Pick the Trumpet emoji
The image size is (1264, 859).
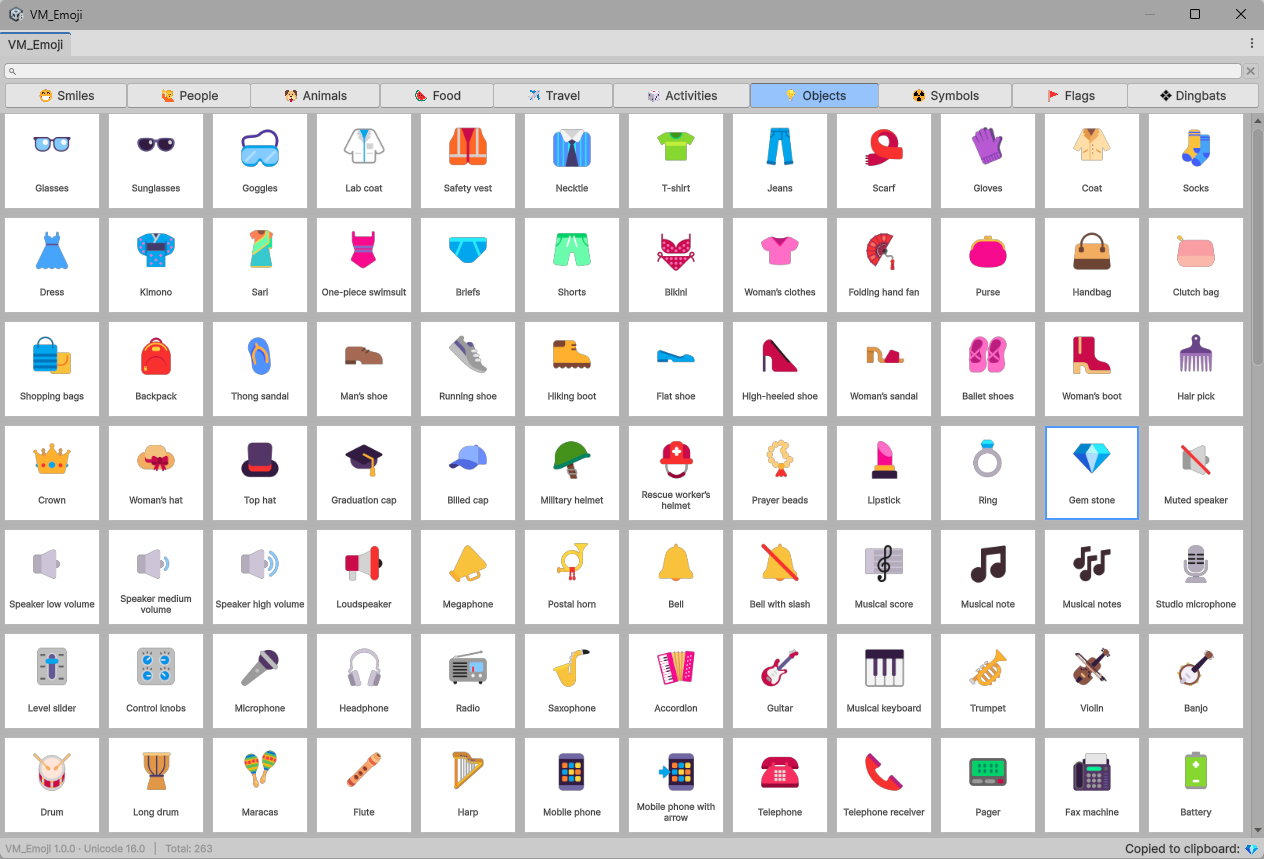click(x=988, y=681)
